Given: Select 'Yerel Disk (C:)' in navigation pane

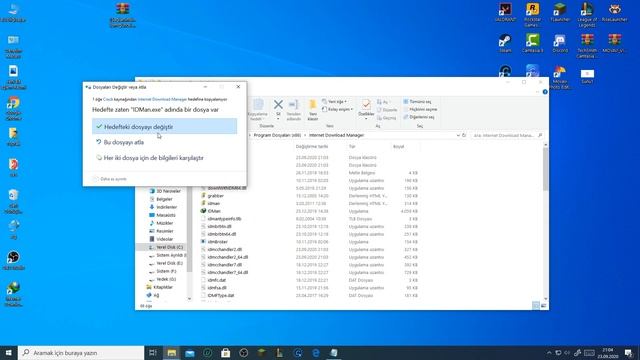Looking at the screenshot, I should [x=166, y=247].
